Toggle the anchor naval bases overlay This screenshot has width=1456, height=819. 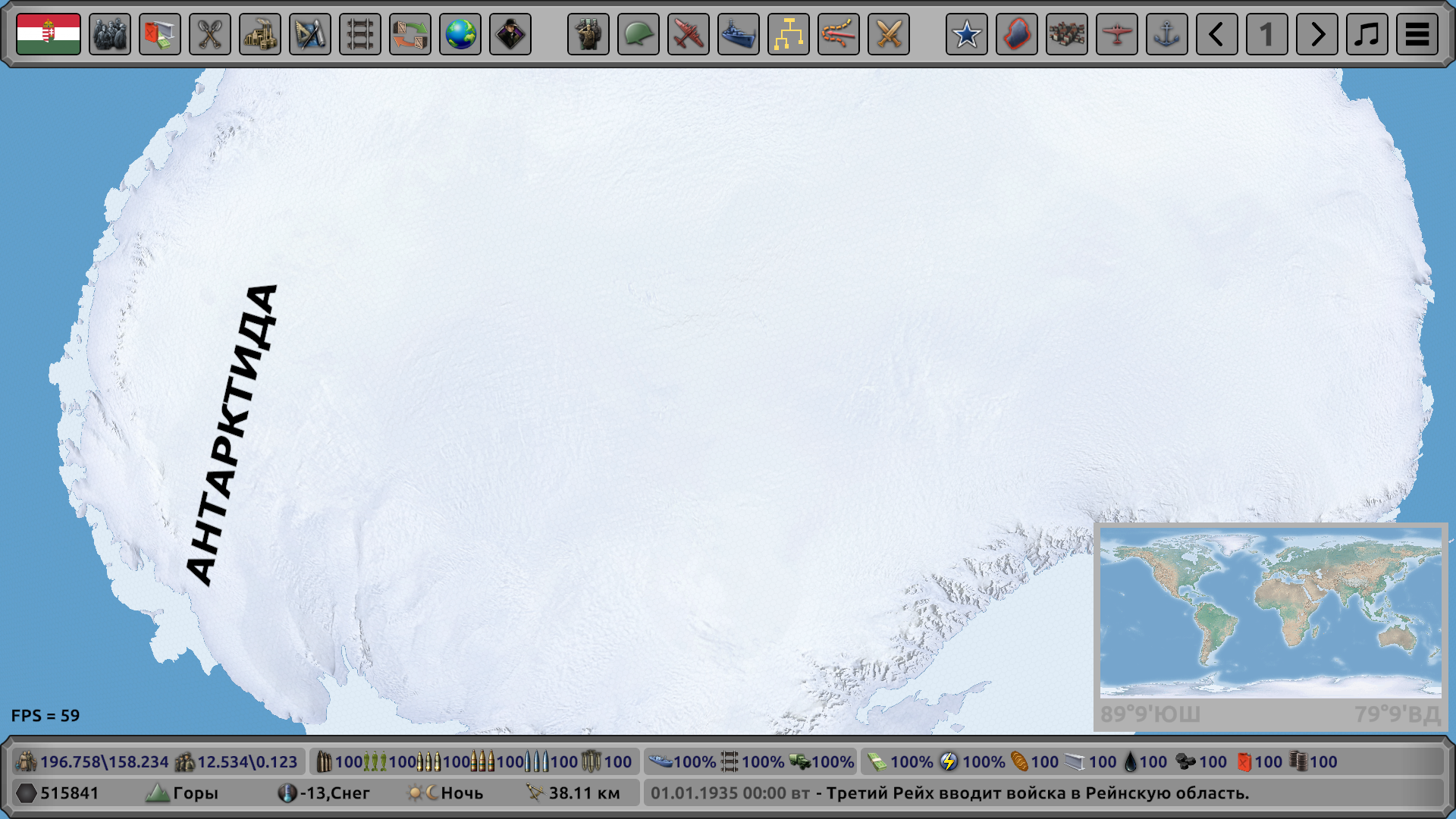tap(1167, 34)
